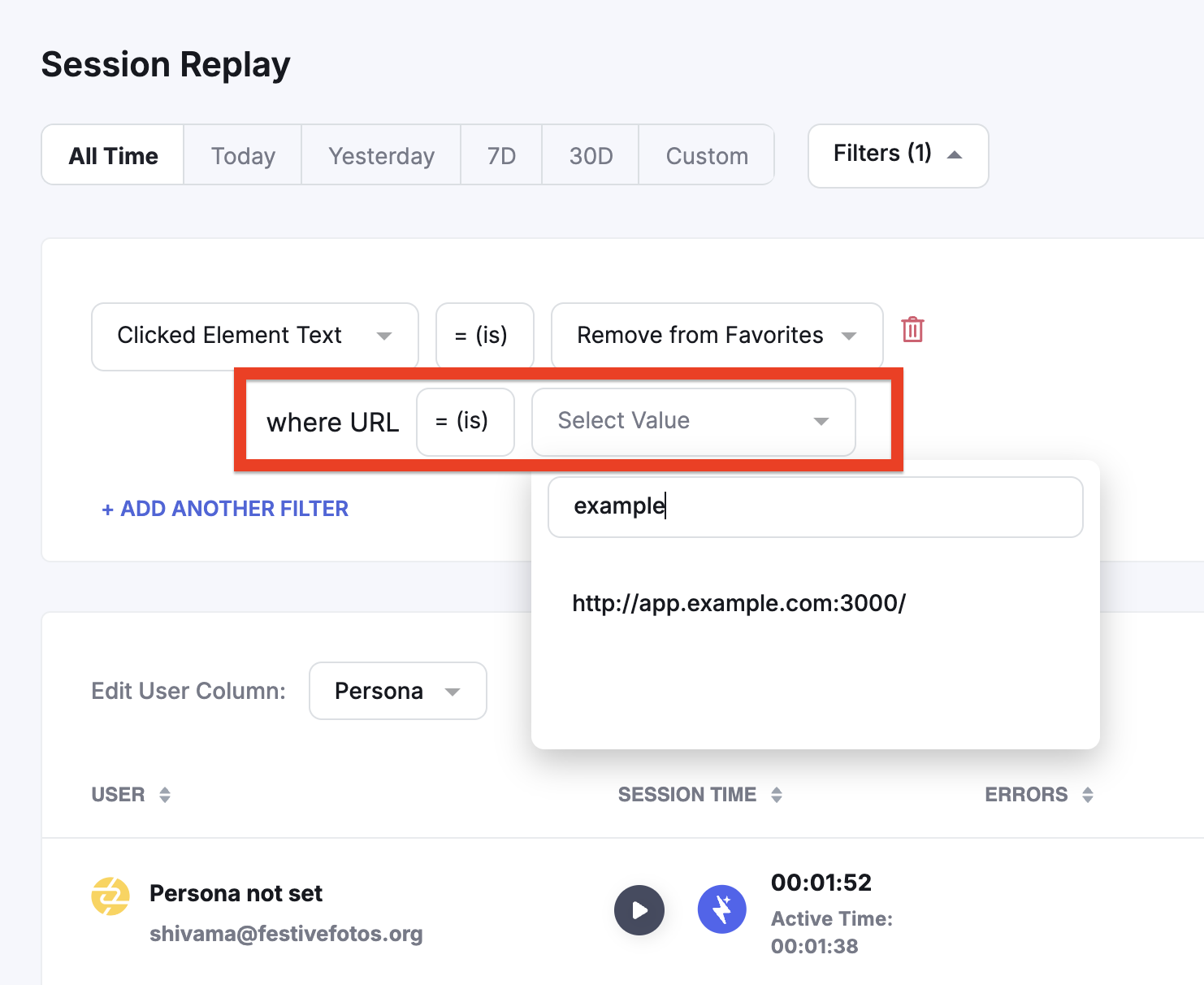1204x985 pixels.
Task: Collapse the Filters (1) panel
Action: 898,155
